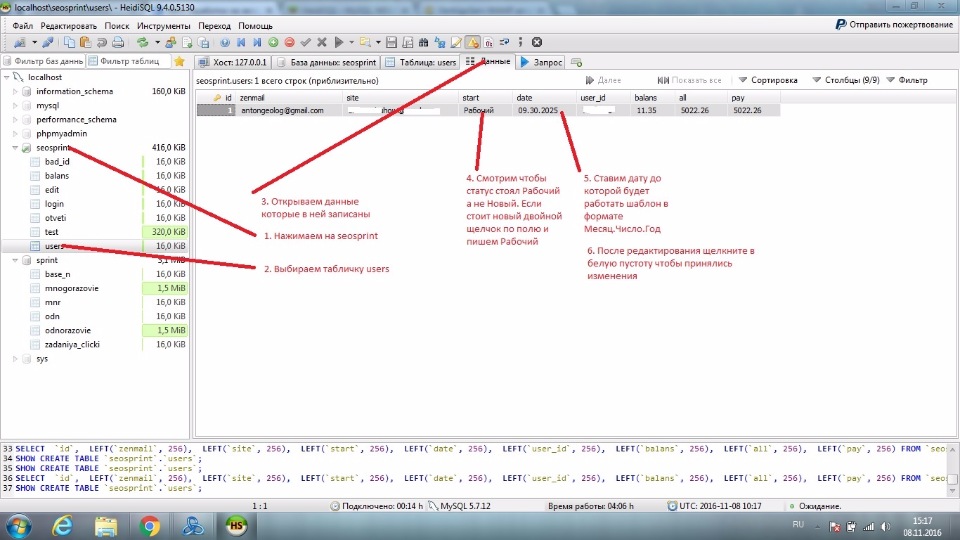Click the binoculars find text icon
The width and height of the screenshot is (960, 540).
(424, 42)
